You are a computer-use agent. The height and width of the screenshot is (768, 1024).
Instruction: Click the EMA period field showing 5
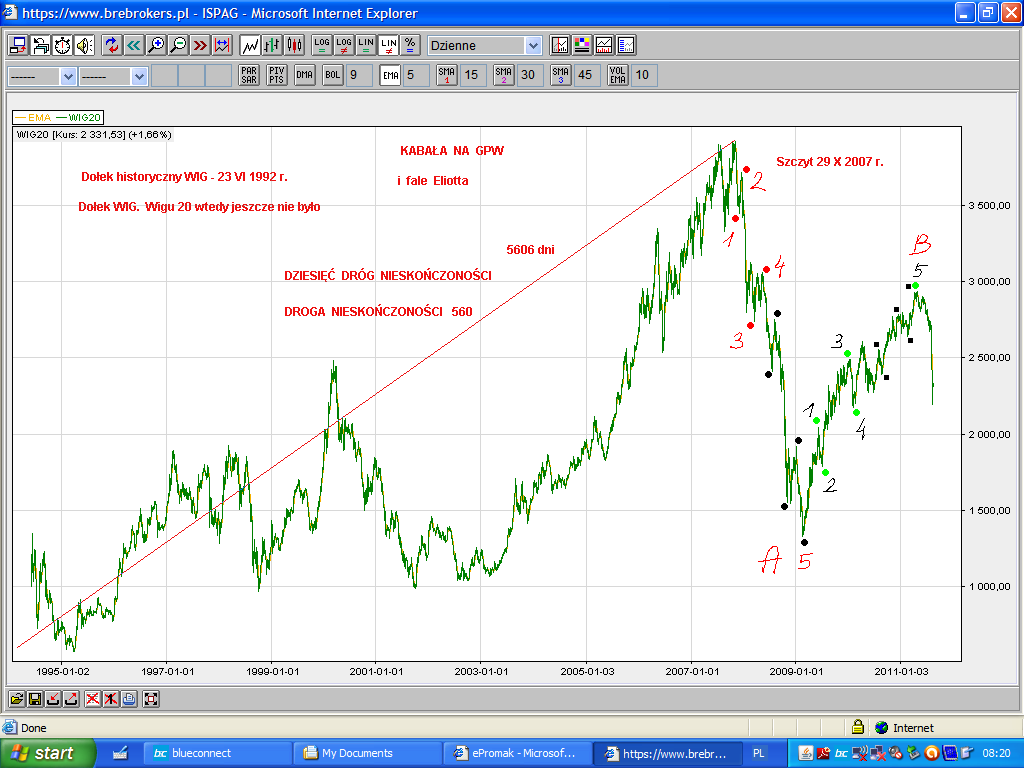tap(416, 75)
